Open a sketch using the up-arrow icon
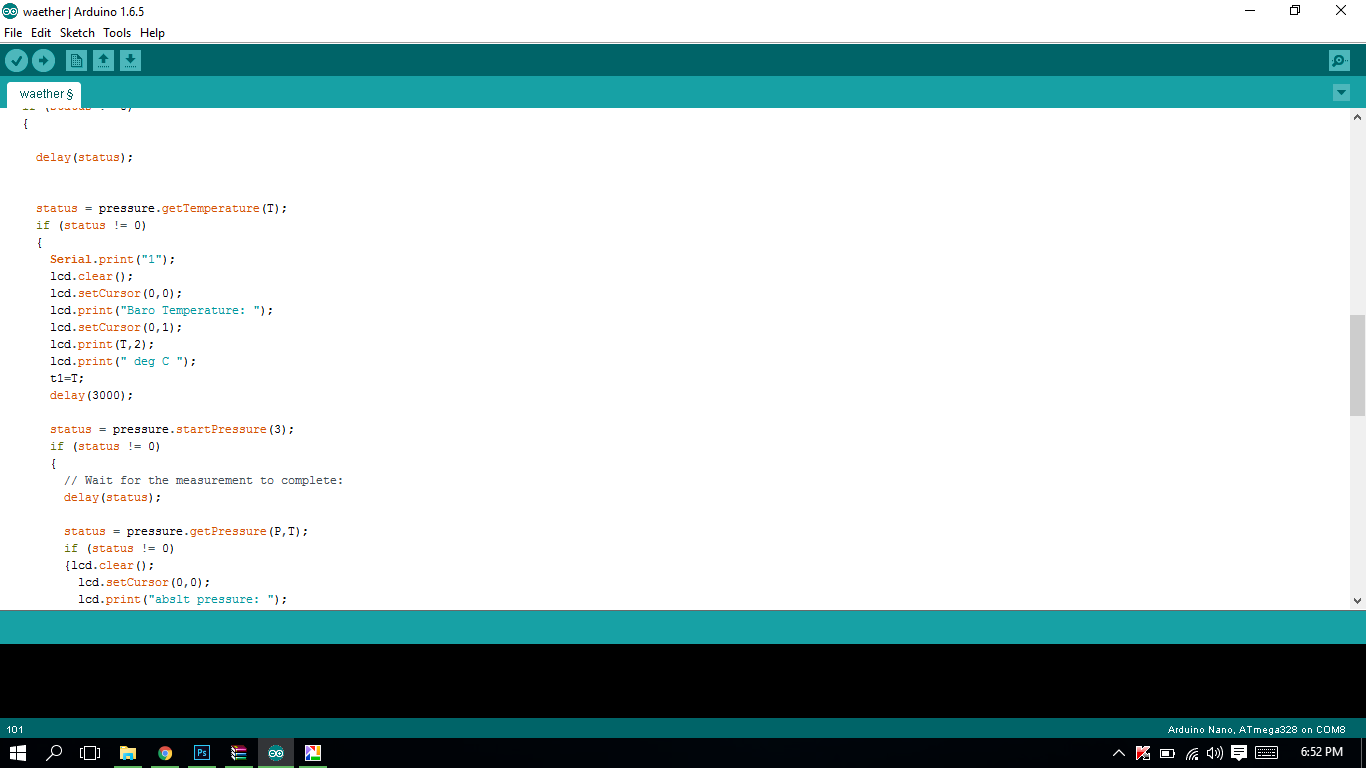 (103, 61)
